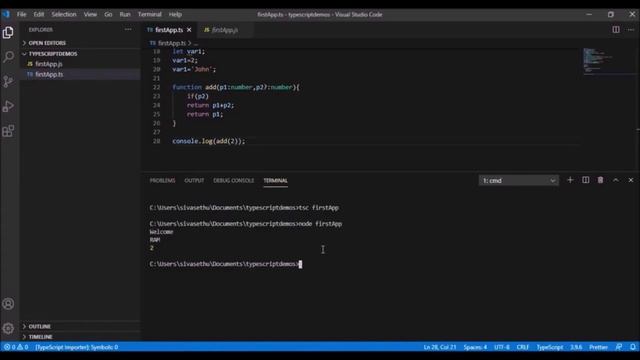Image resolution: width=640 pixels, height=360 pixels.
Task: Change the UTF-8 encoding status item
Action: click(502, 347)
